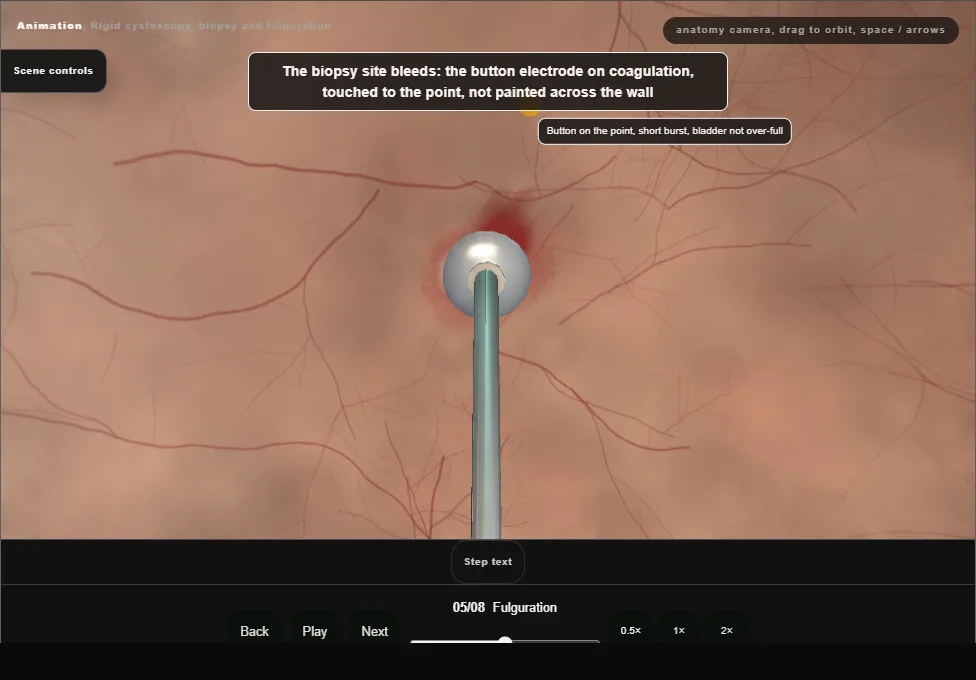This screenshot has width=976, height=680.
Task: Start the animation with Play
Action: [x=315, y=631]
